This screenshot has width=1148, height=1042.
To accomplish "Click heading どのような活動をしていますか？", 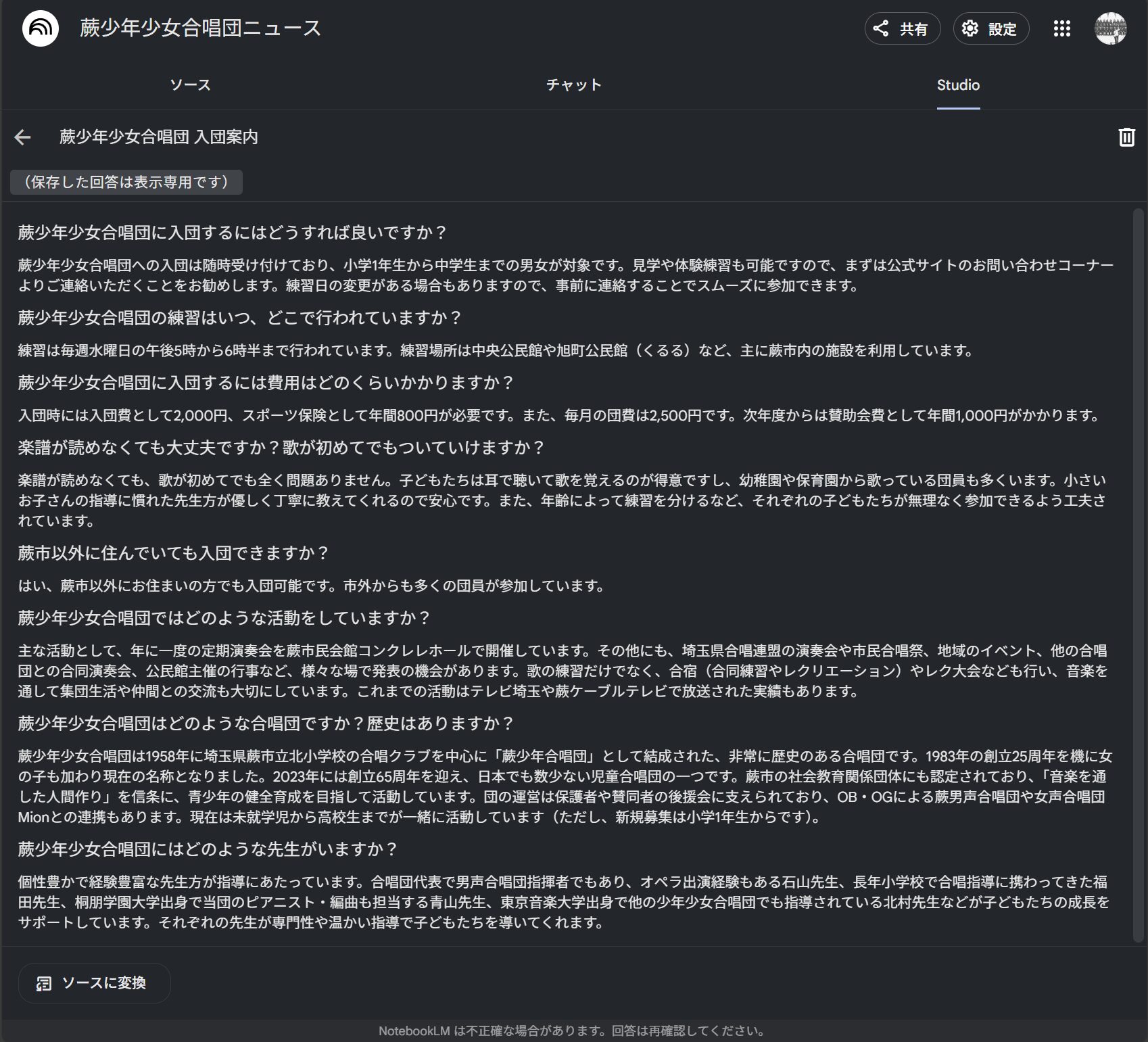I will point(224,618).
